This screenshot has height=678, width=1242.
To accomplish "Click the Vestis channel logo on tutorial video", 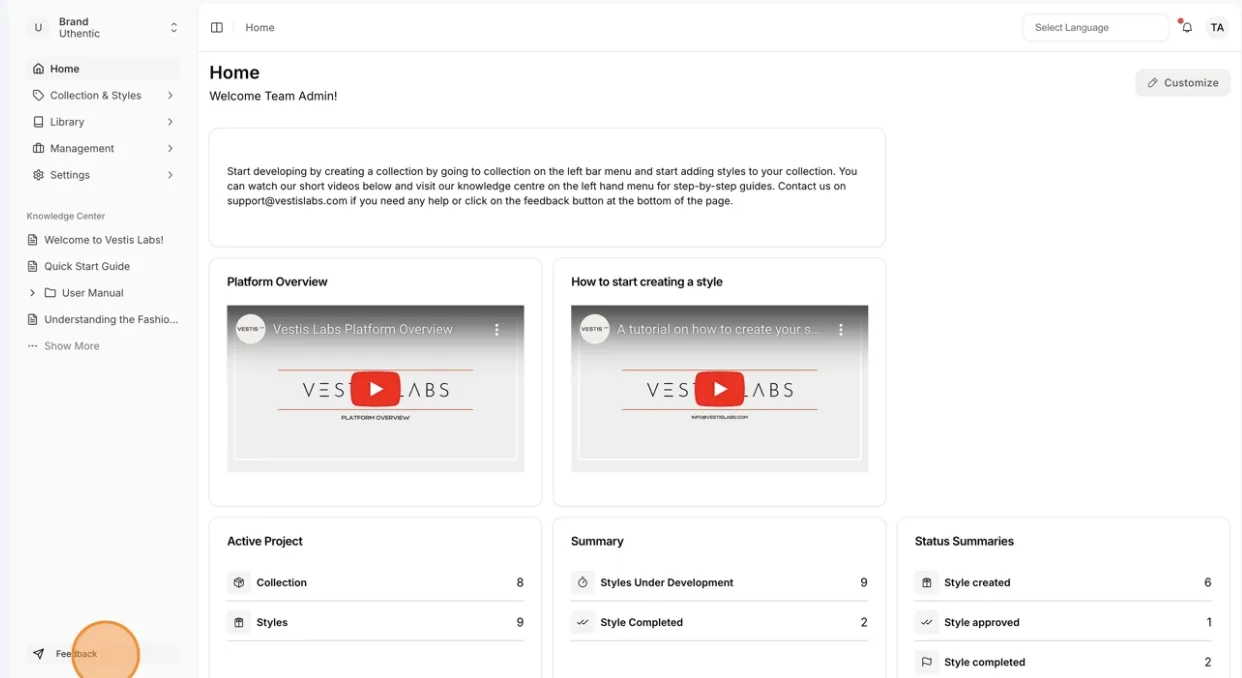I will [x=595, y=329].
